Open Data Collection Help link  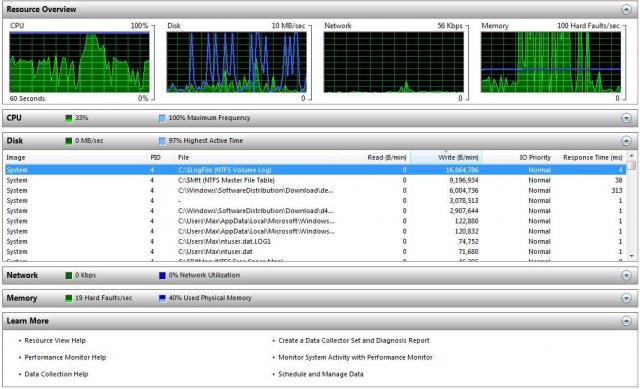click(56, 374)
